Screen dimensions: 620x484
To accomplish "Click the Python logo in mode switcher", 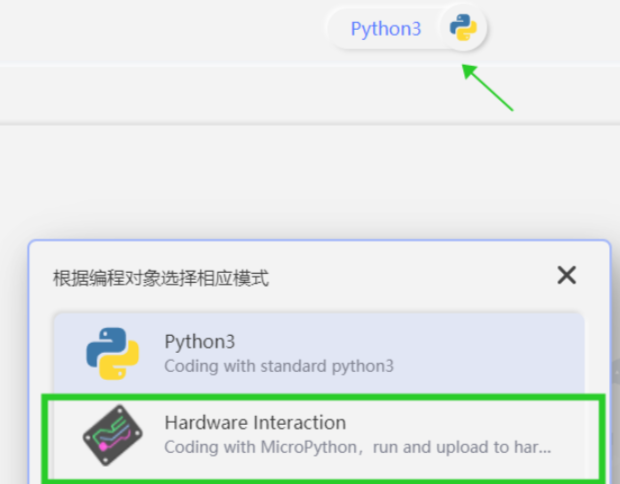I will 463,28.
